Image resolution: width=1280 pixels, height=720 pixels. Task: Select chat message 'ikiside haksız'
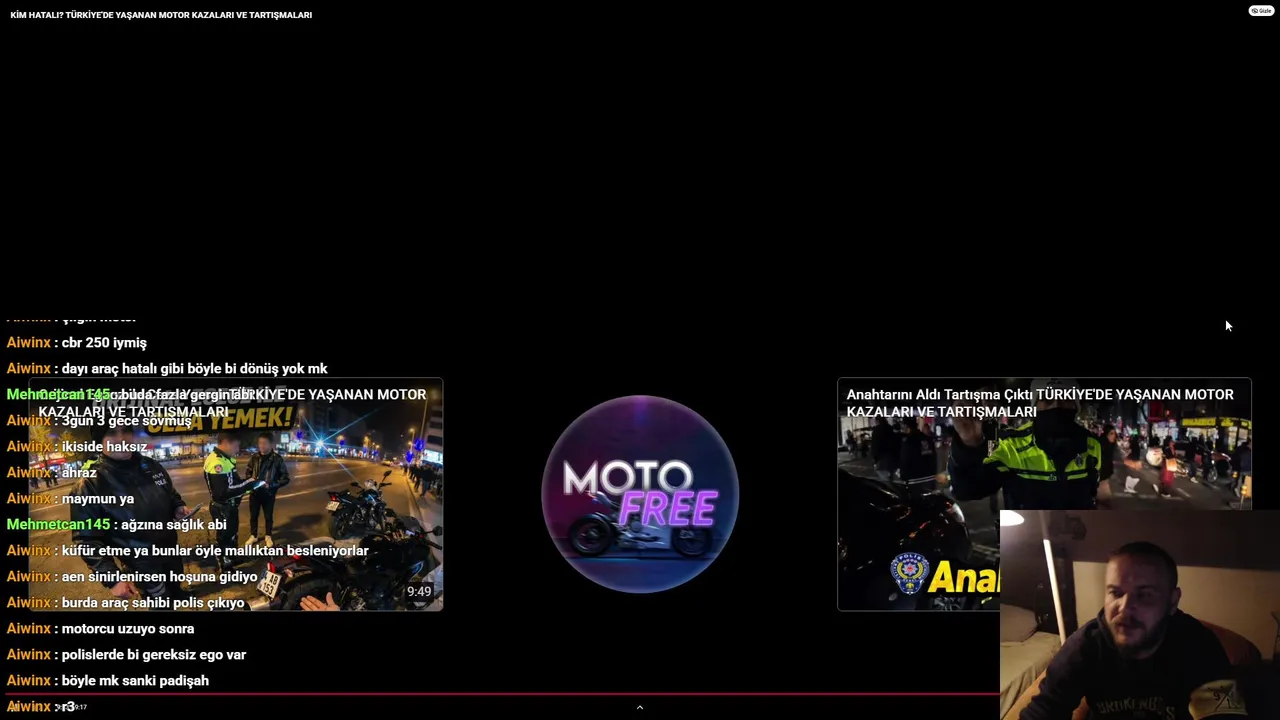(x=104, y=447)
